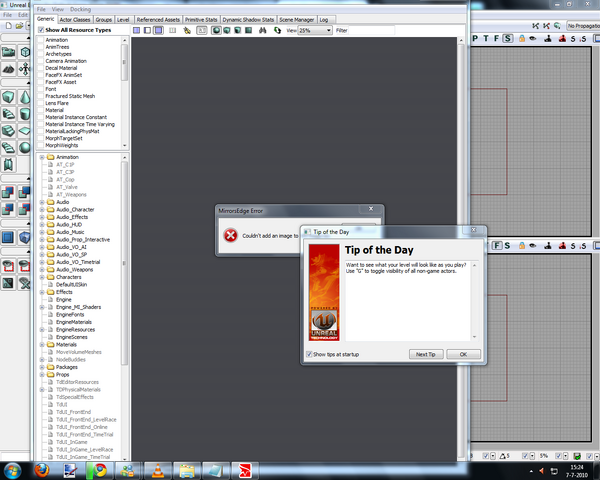Viewport: 600px width, 480px height.
Task: Open VLC media player from the taskbar
Action: click(158, 470)
